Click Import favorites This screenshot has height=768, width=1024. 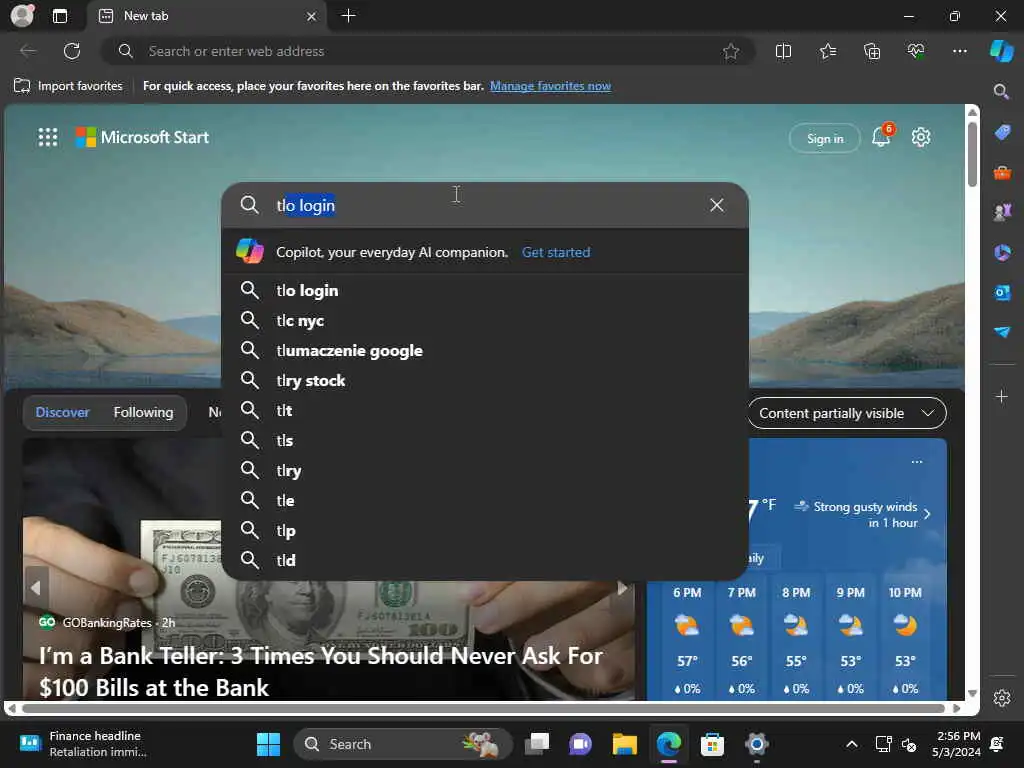click(x=69, y=86)
